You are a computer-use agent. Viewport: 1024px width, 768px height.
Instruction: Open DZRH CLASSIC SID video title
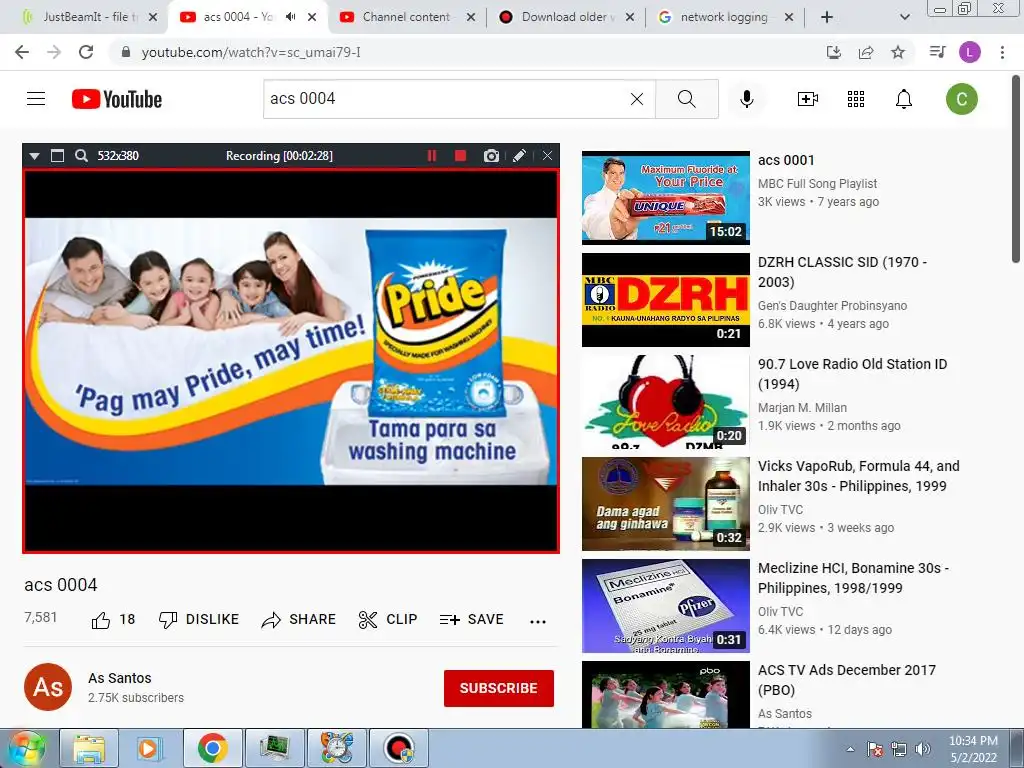842,272
